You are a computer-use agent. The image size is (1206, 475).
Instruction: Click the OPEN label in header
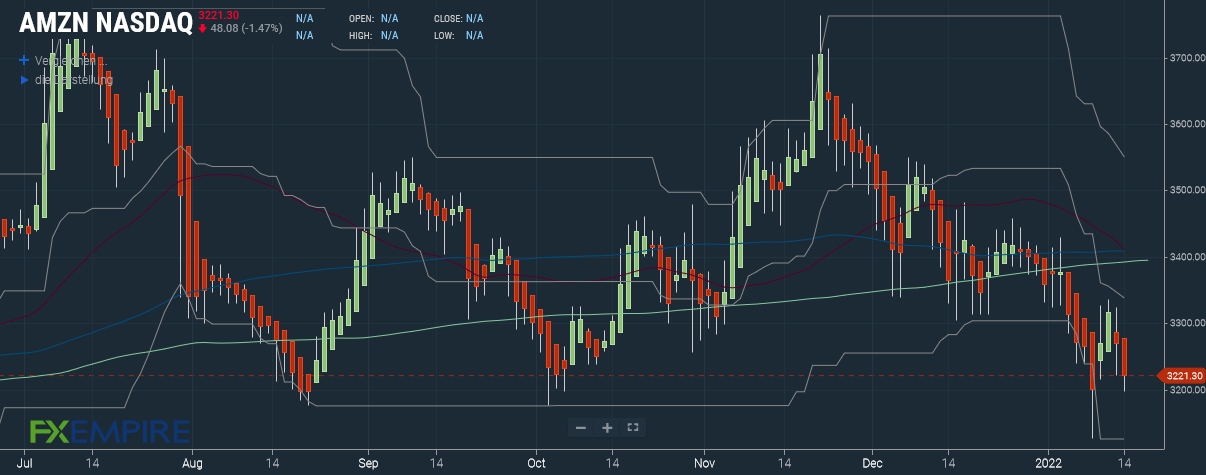tap(361, 19)
